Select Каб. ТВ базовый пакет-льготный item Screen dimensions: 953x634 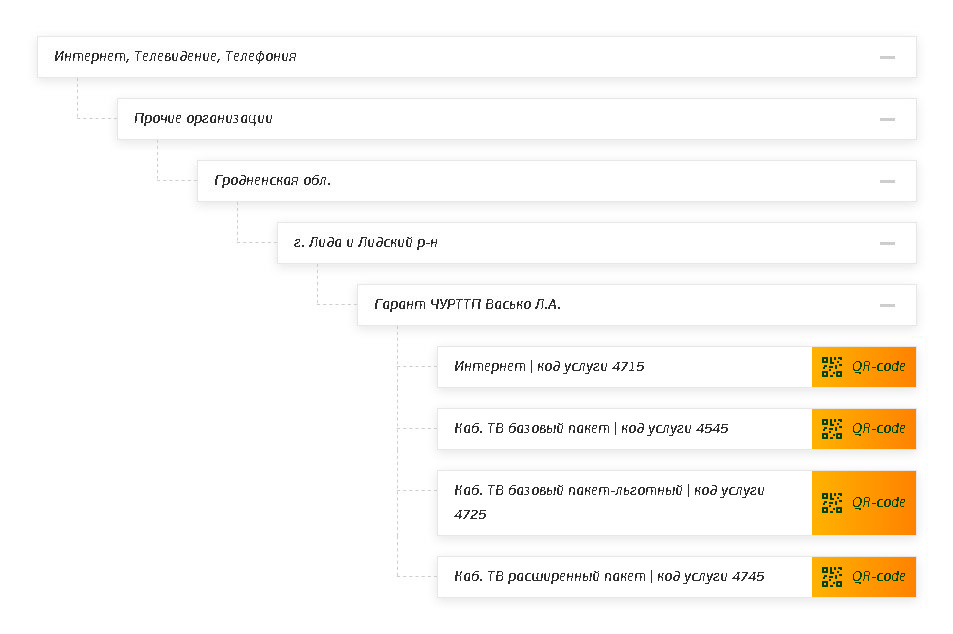pos(624,503)
